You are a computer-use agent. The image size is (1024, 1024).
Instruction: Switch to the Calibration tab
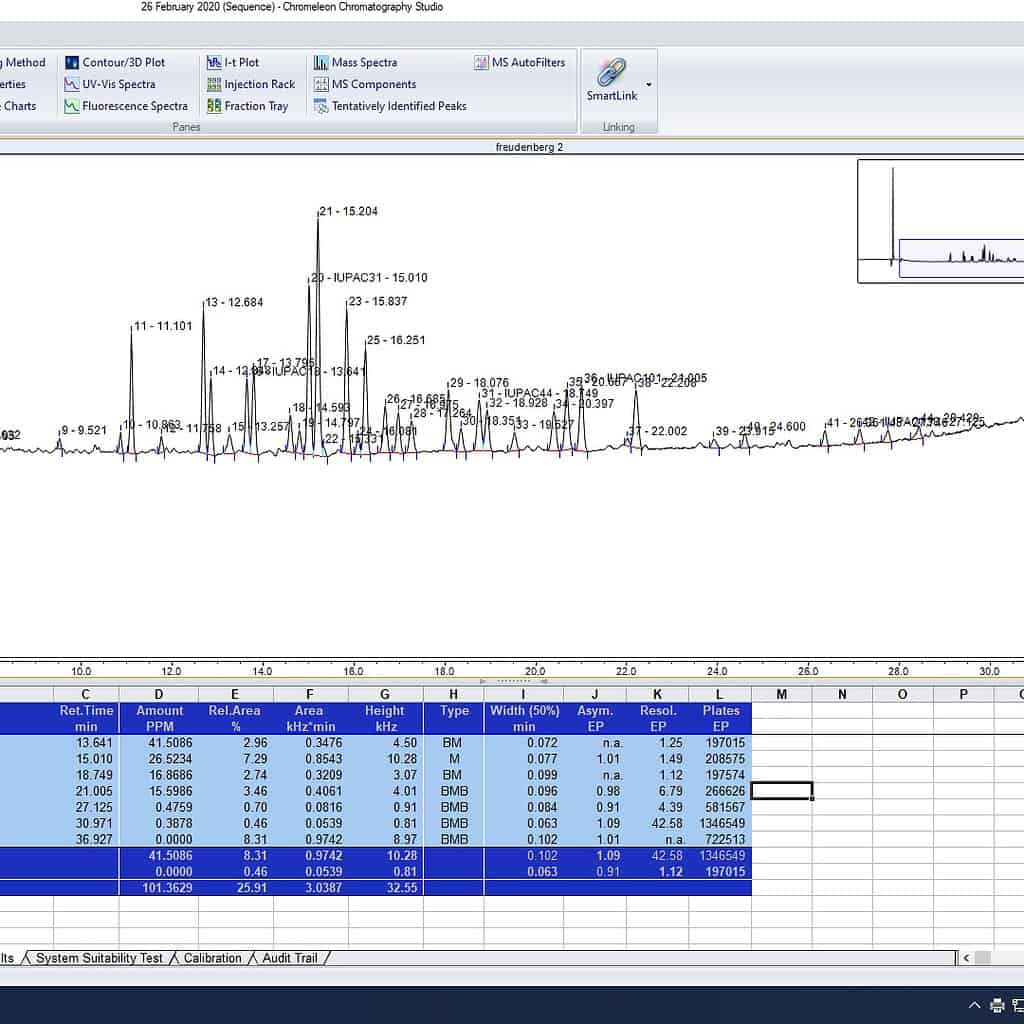212,958
